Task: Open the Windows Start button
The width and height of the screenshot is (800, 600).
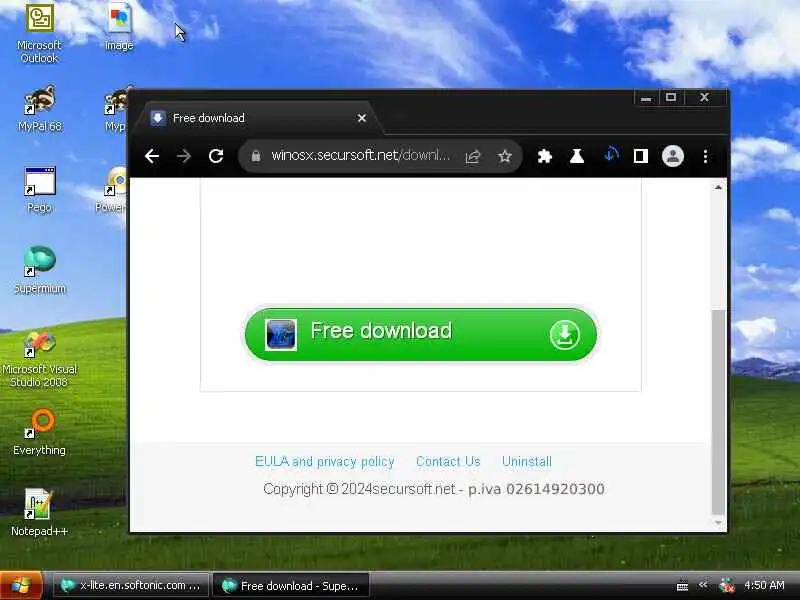Action: point(21,585)
